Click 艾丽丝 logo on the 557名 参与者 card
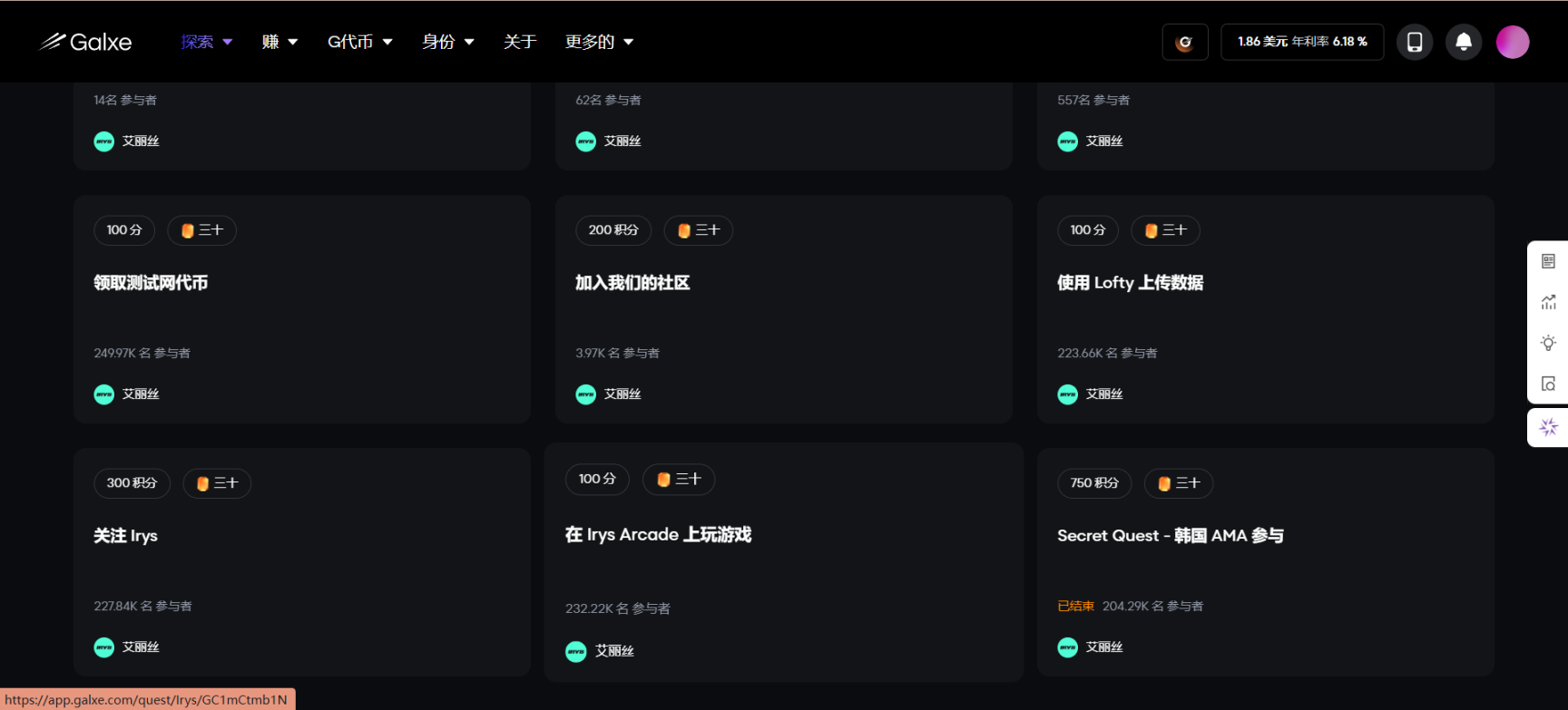This screenshot has width=1568, height=710. point(1068,141)
